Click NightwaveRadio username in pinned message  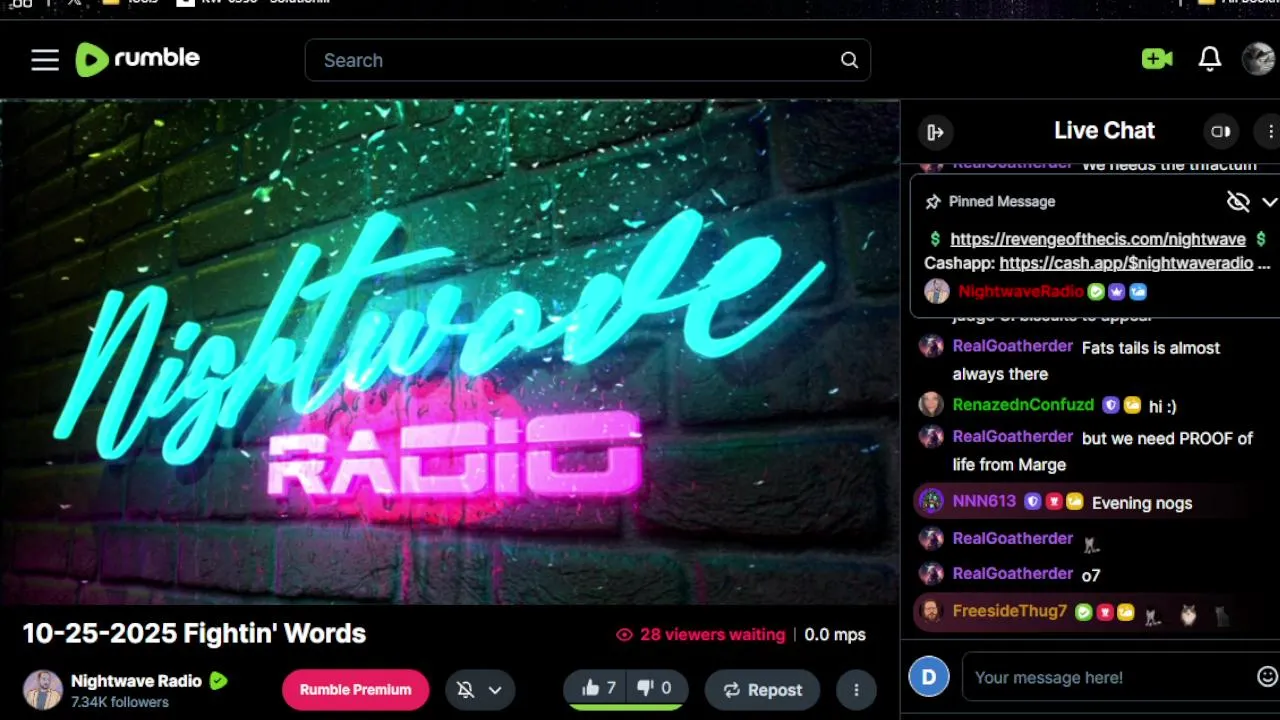(x=1020, y=291)
